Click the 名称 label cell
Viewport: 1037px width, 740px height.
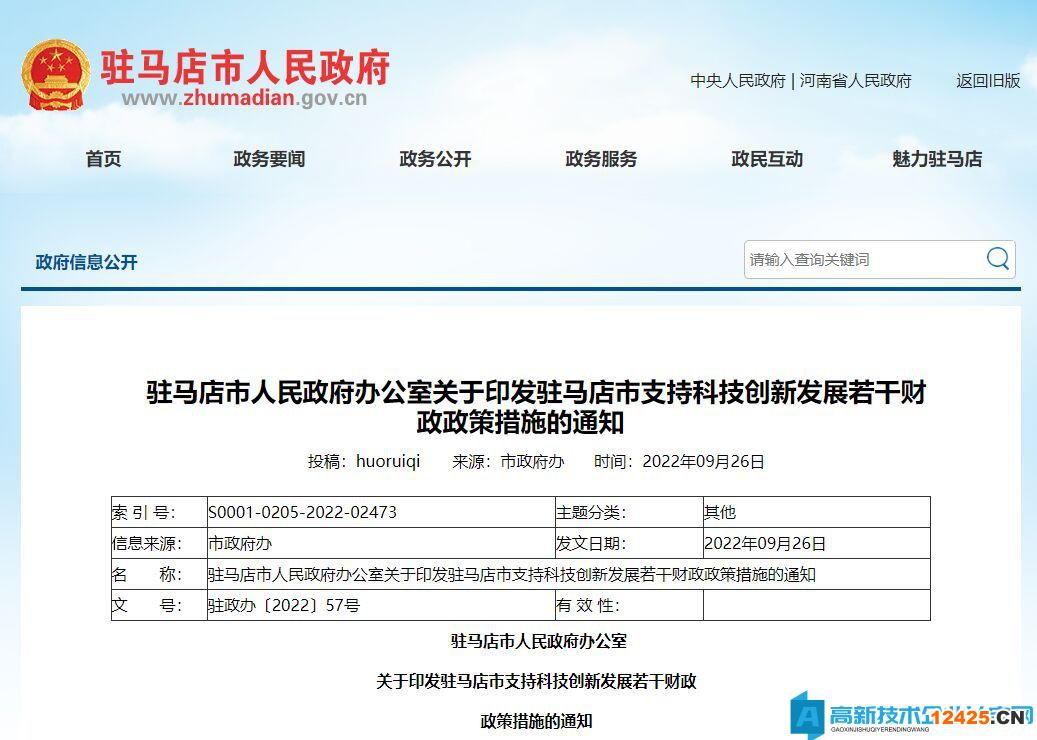coord(159,574)
